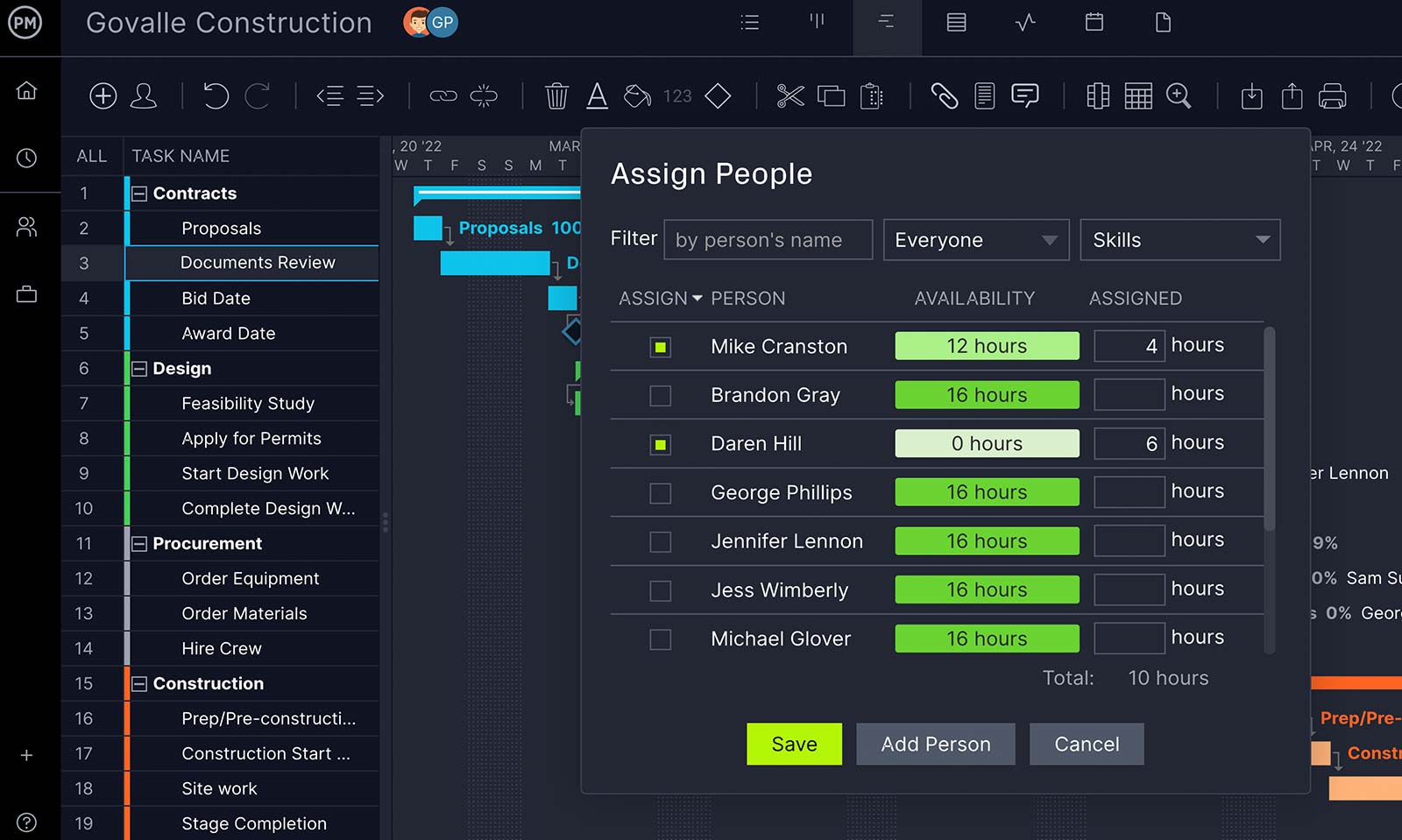
Task: Collapse the Construction task group
Action: [139, 683]
